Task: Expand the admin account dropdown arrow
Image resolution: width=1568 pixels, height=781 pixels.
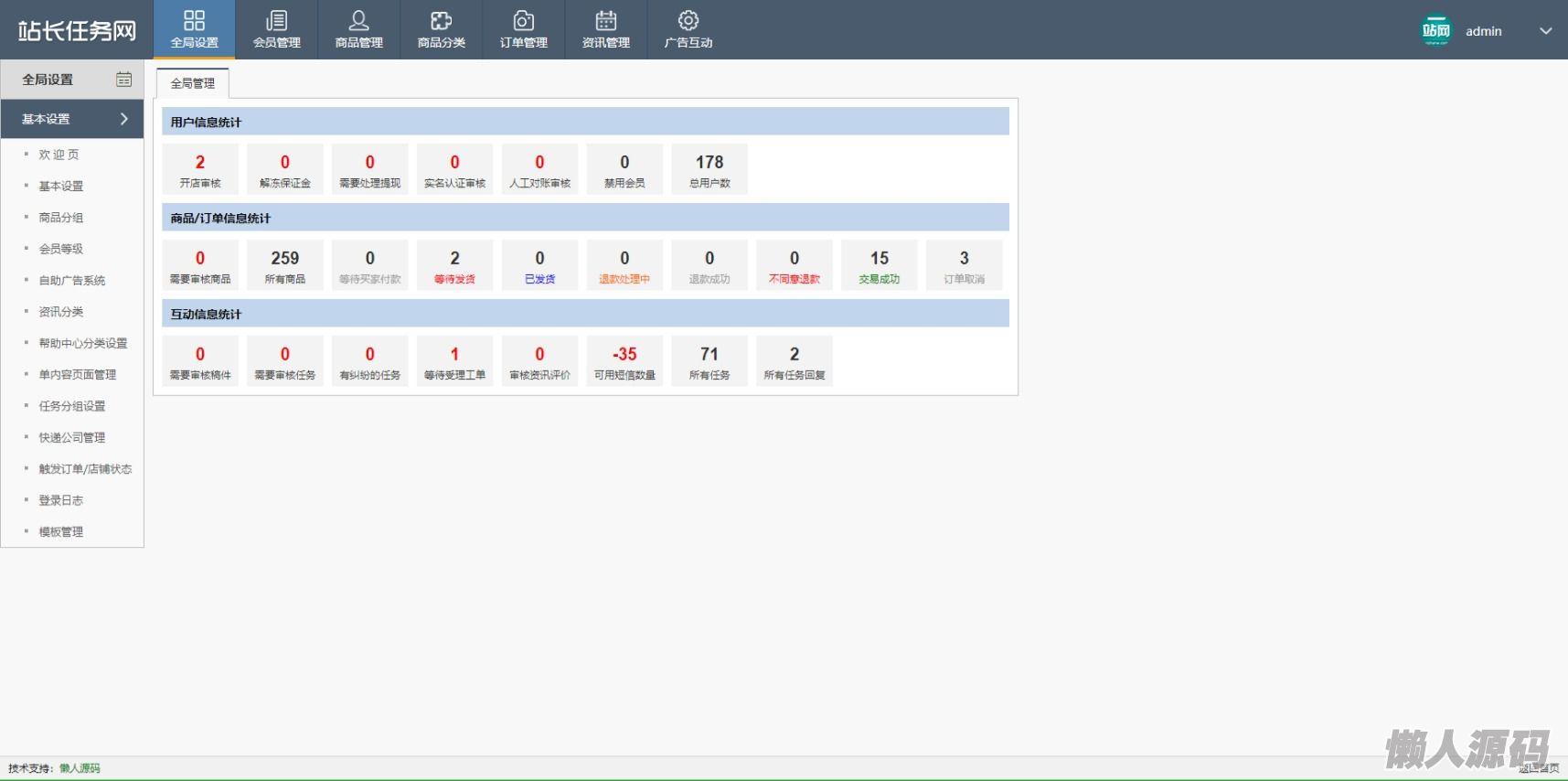Action: point(1545,31)
